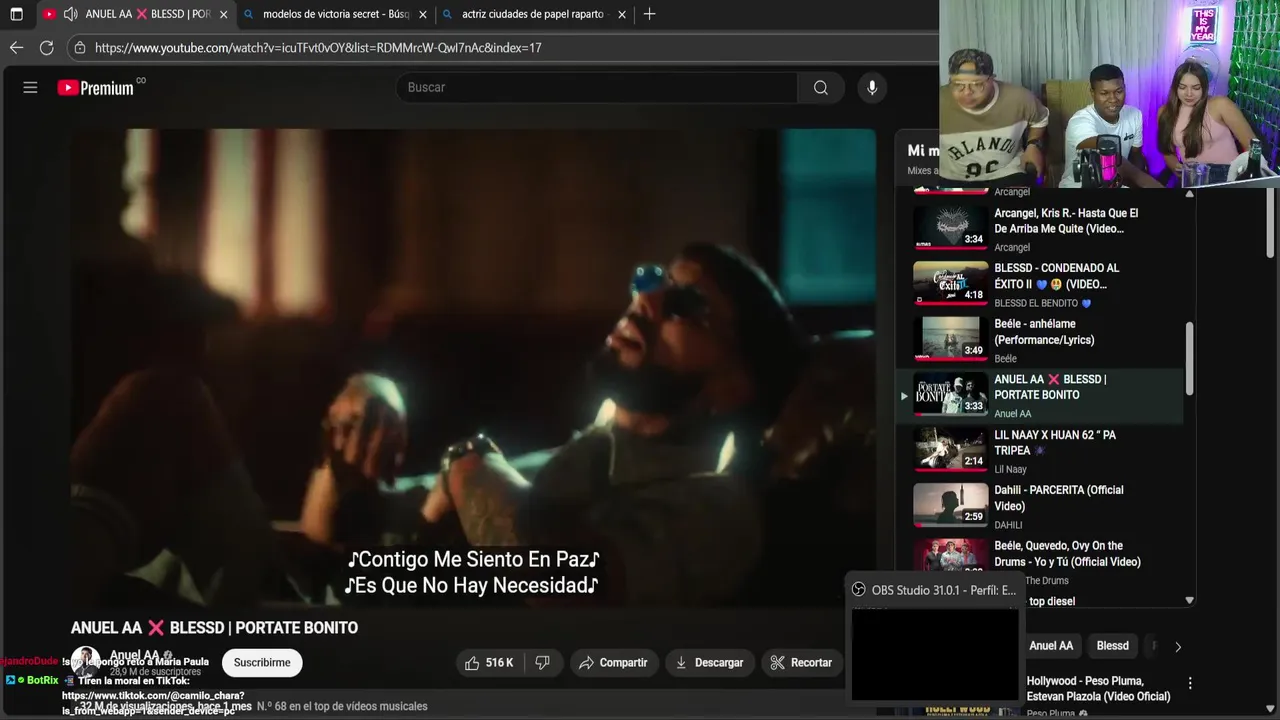Click the Compartir share button

point(613,662)
